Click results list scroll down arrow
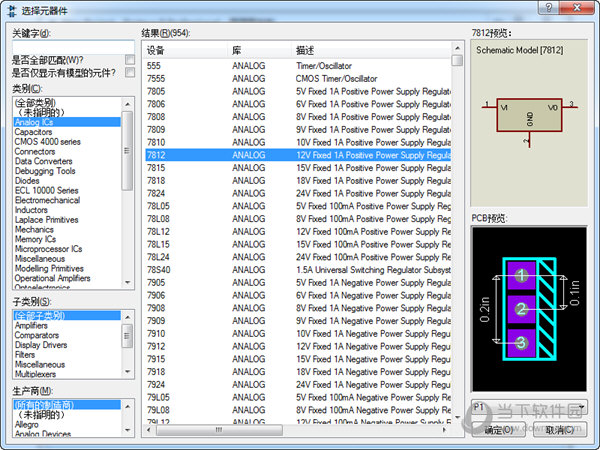600x450 pixels. 457,417
